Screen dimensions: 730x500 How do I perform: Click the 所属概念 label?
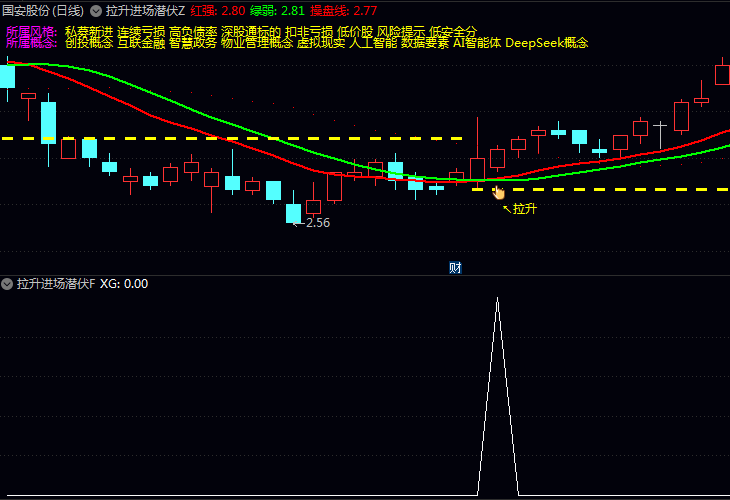[x=31, y=43]
